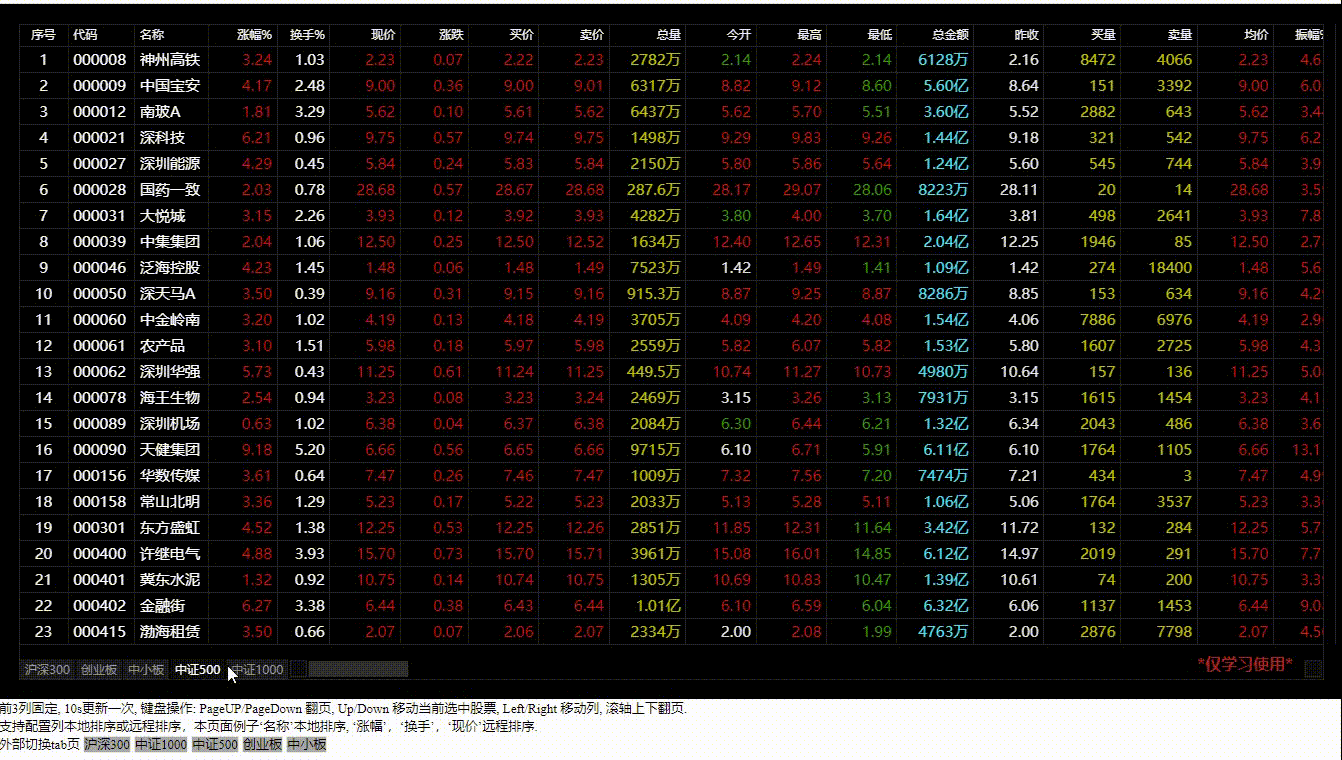1342x760 pixels.
Task: Sort by the 名称 column header
Action: (152, 35)
